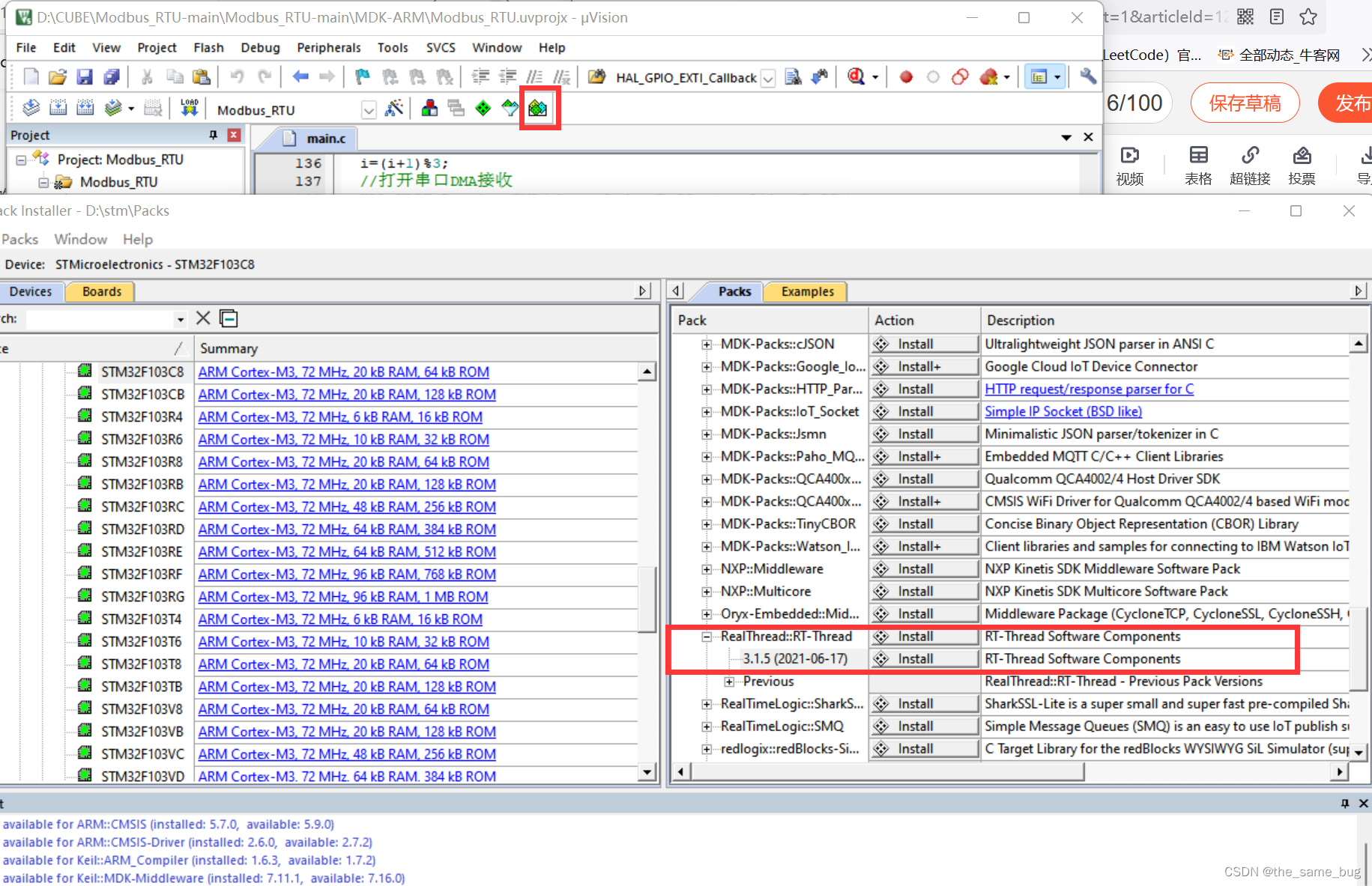Toggle the output panel pin icon
Image resolution: width=1372 pixels, height=886 pixels.
(1345, 803)
